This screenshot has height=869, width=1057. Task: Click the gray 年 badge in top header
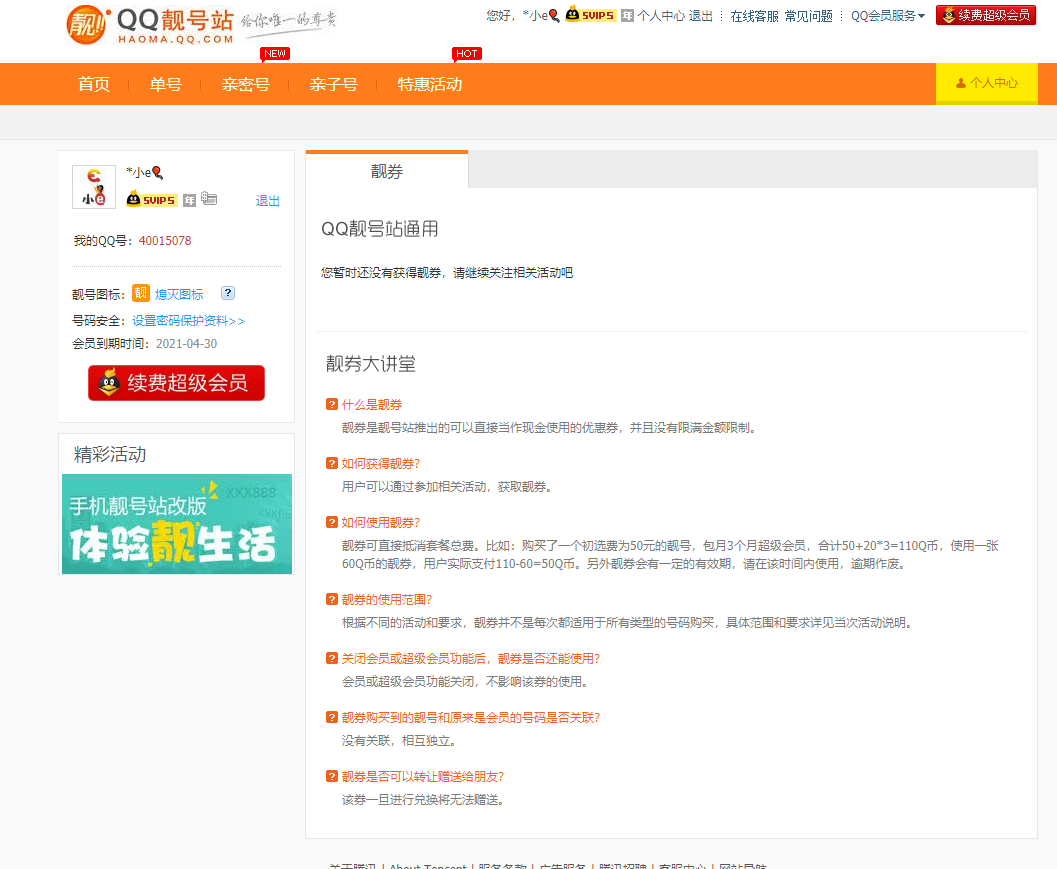click(627, 16)
